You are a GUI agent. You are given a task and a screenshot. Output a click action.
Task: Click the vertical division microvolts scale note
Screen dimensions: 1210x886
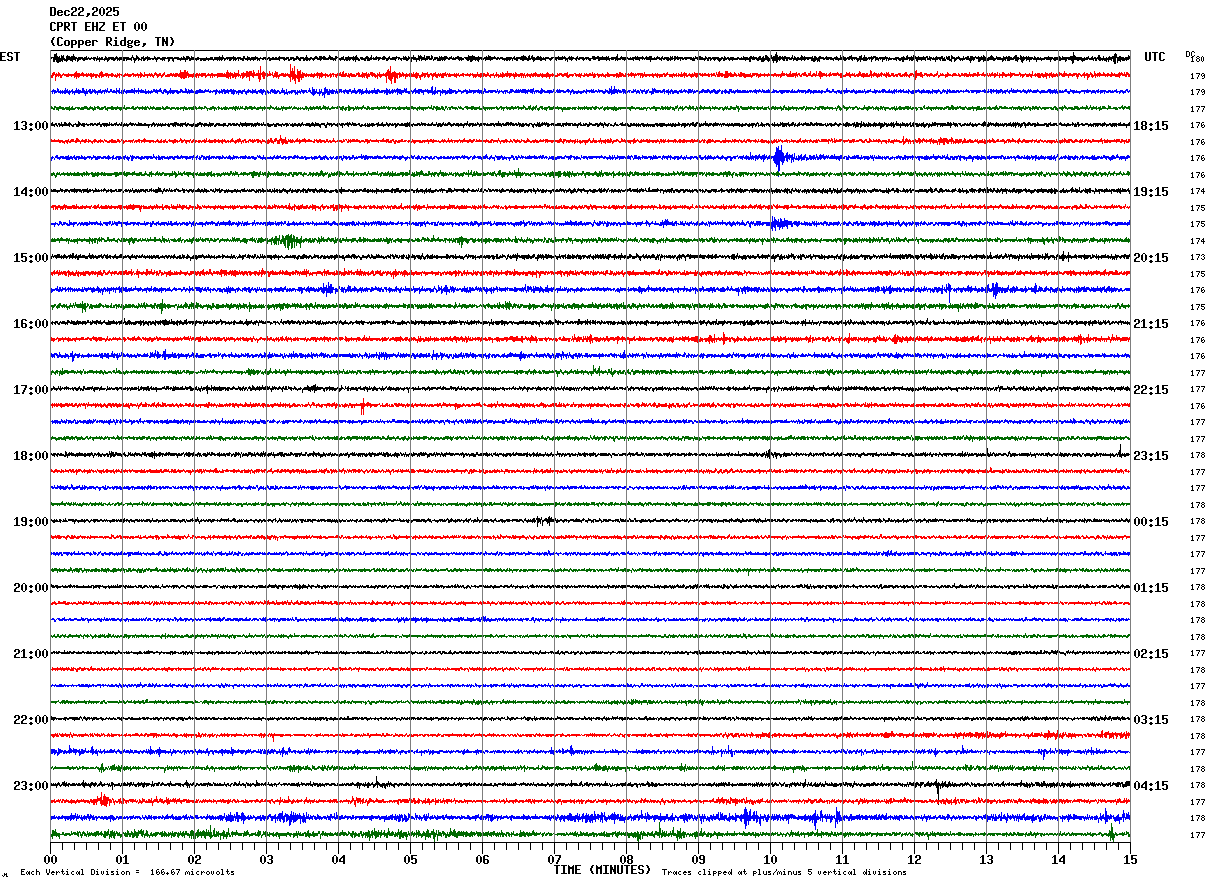(x=127, y=872)
